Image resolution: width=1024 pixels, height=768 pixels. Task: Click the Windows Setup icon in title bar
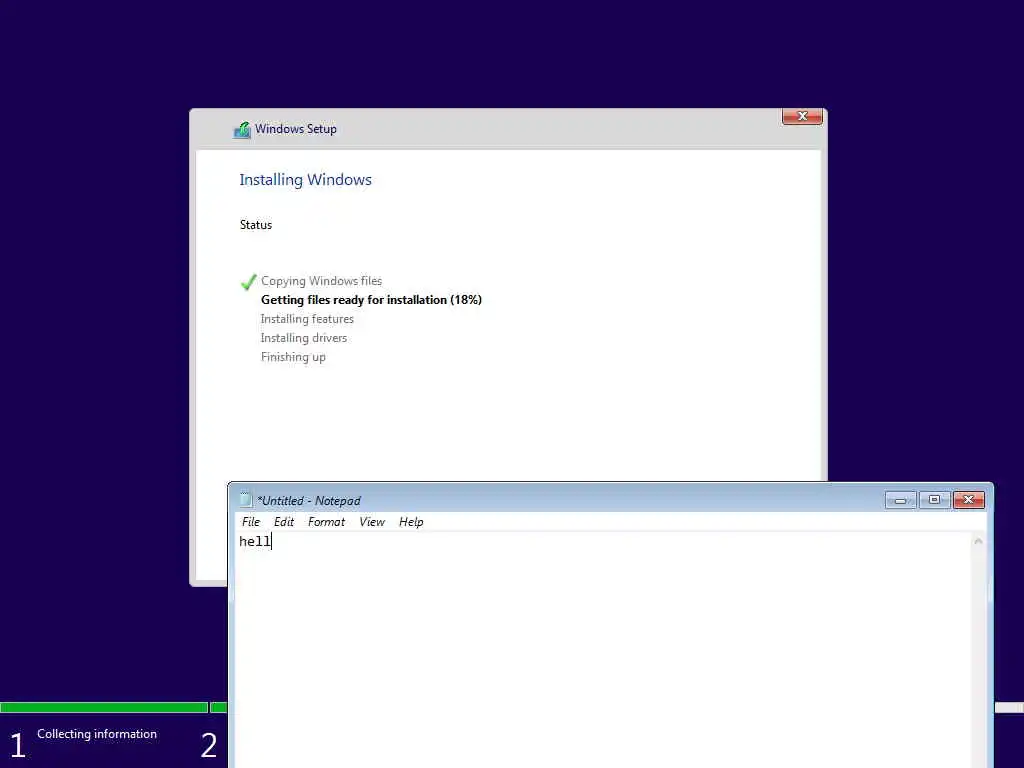click(x=242, y=130)
